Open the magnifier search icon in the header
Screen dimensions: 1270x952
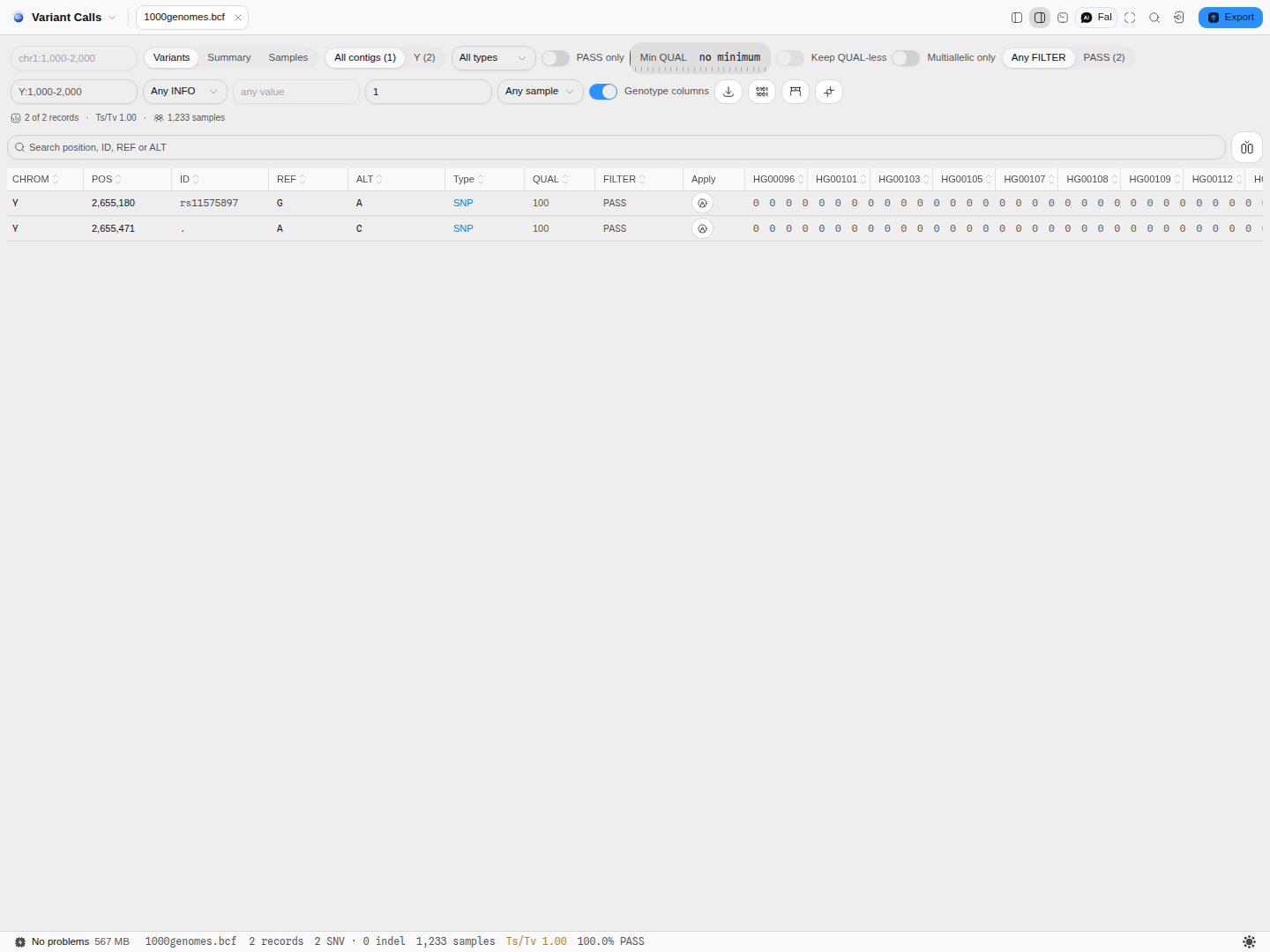click(1154, 18)
